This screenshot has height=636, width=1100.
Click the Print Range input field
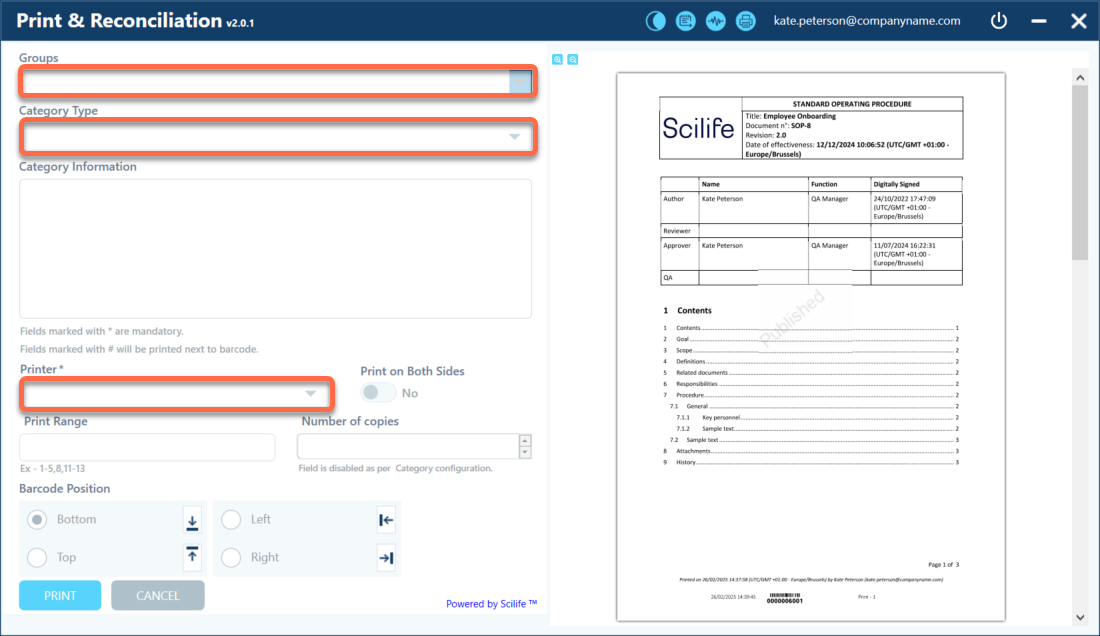(147, 447)
